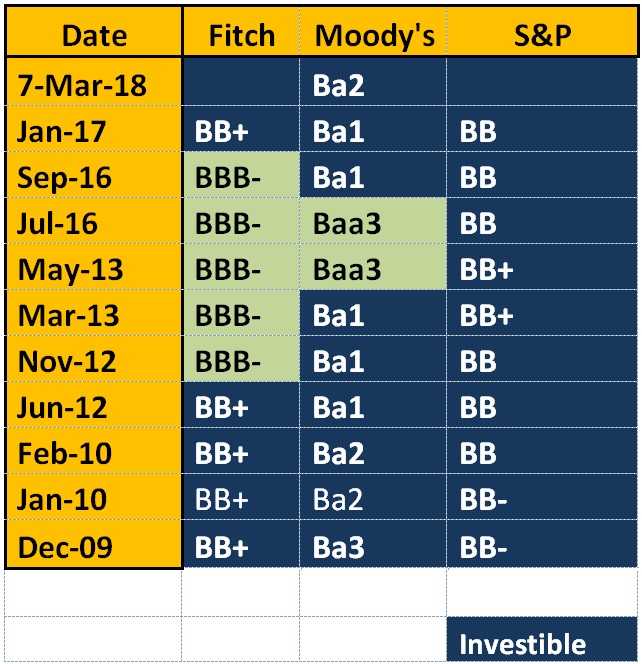The width and height of the screenshot is (642, 664).
Task: Click the S&P column header
Action: tap(542, 31)
